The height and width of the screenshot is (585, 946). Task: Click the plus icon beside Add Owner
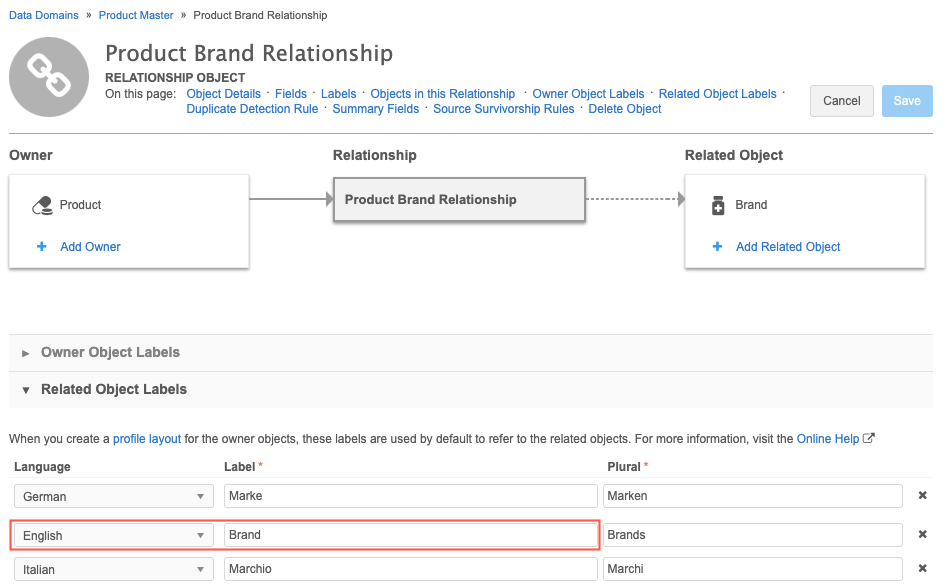(x=42, y=247)
